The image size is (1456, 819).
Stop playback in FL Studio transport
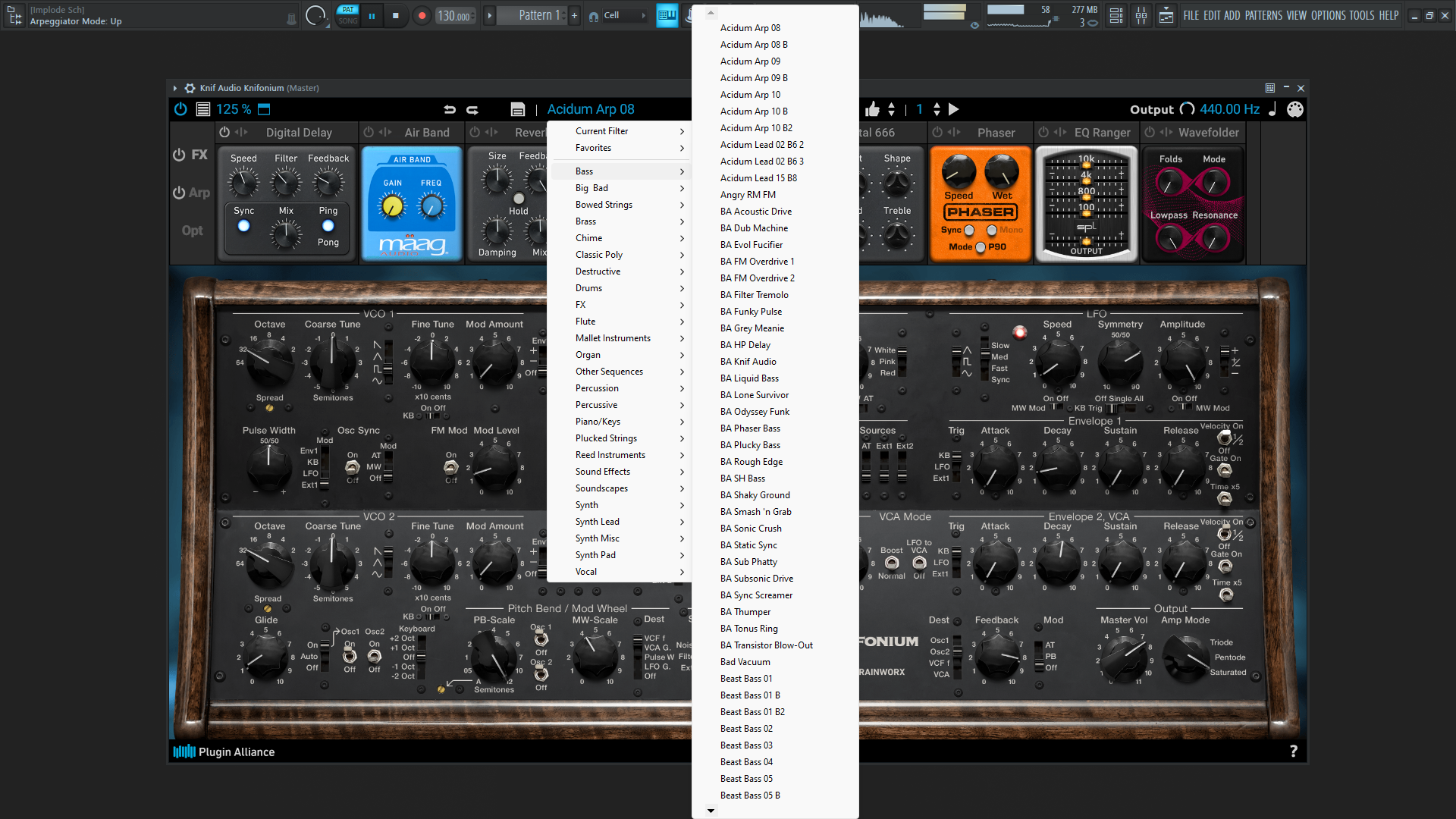[395, 15]
